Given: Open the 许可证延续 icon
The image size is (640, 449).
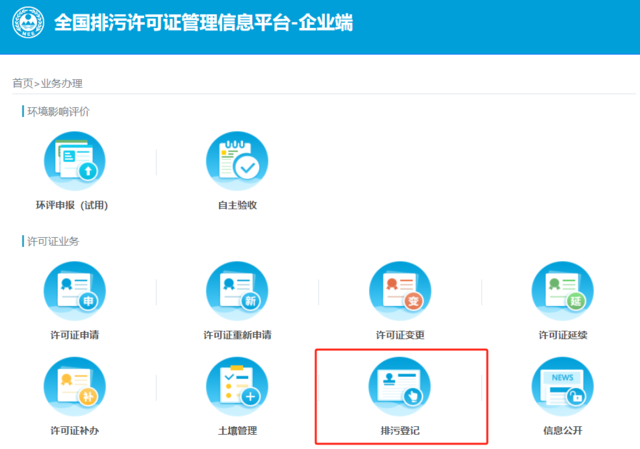Looking at the screenshot, I should pos(562,292).
